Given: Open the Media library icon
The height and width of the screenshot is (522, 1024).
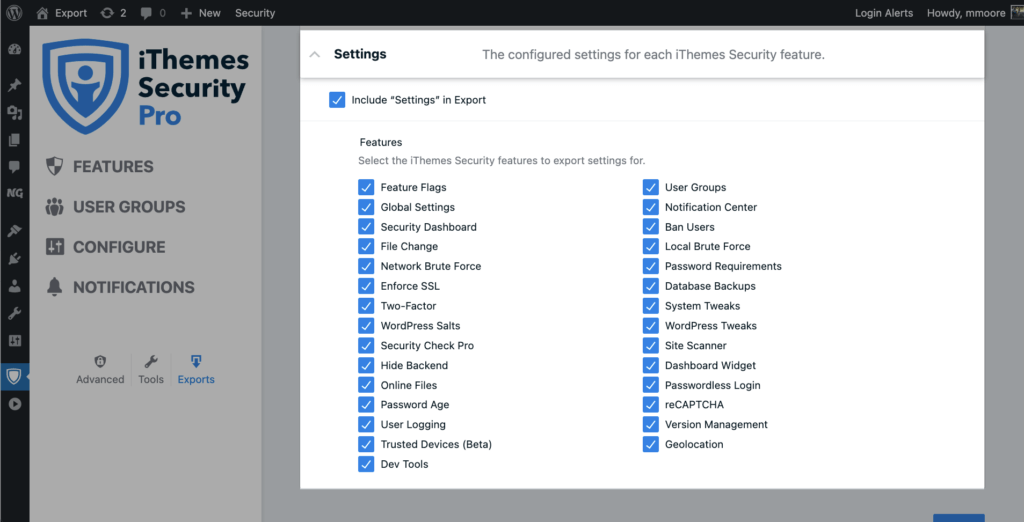Looking at the screenshot, I should tap(14, 113).
